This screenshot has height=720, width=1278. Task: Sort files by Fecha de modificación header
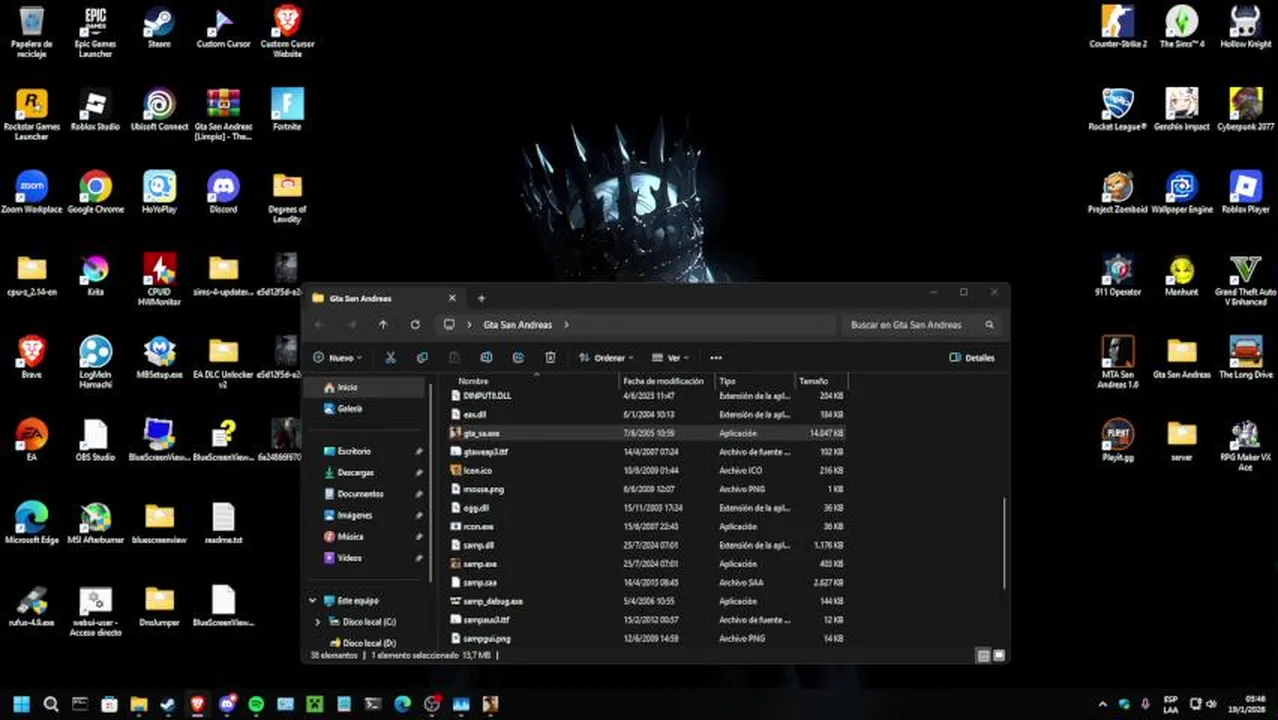pos(664,381)
